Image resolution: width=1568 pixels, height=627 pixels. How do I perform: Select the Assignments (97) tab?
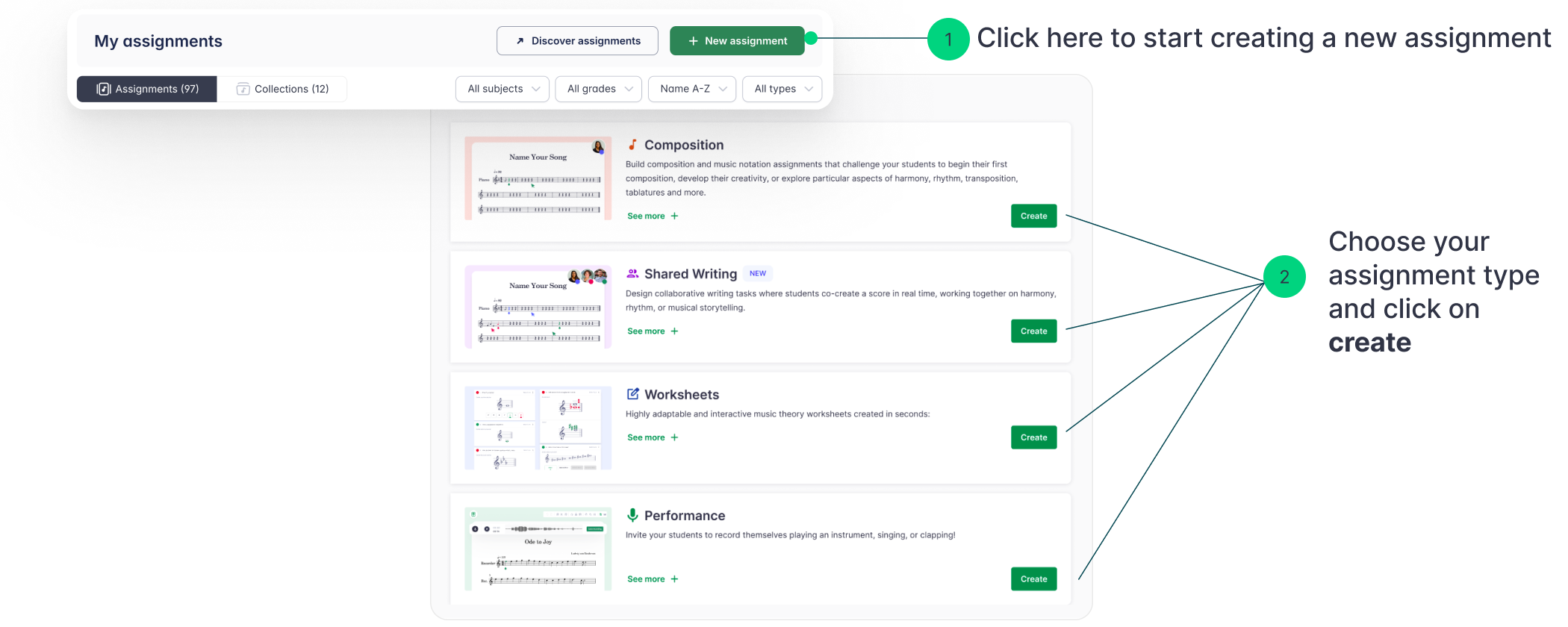click(x=146, y=89)
